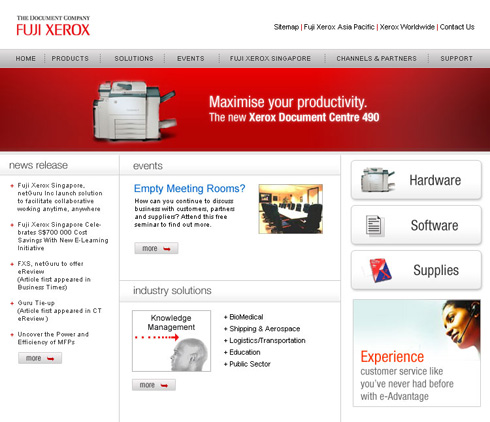Click the copier image in the banner
Image resolution: width=490 pixels, height=422 pixels.
click(x=134, y=111)
